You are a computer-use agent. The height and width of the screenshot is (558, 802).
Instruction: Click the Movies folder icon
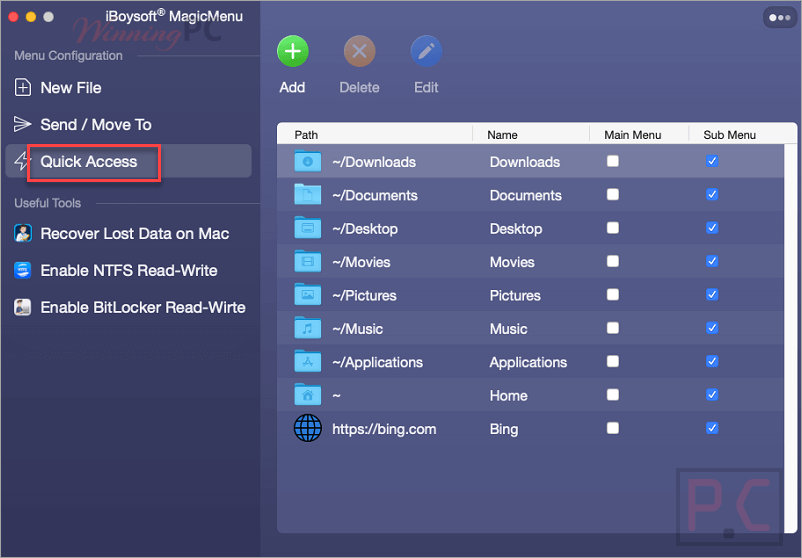click(307, 261)
